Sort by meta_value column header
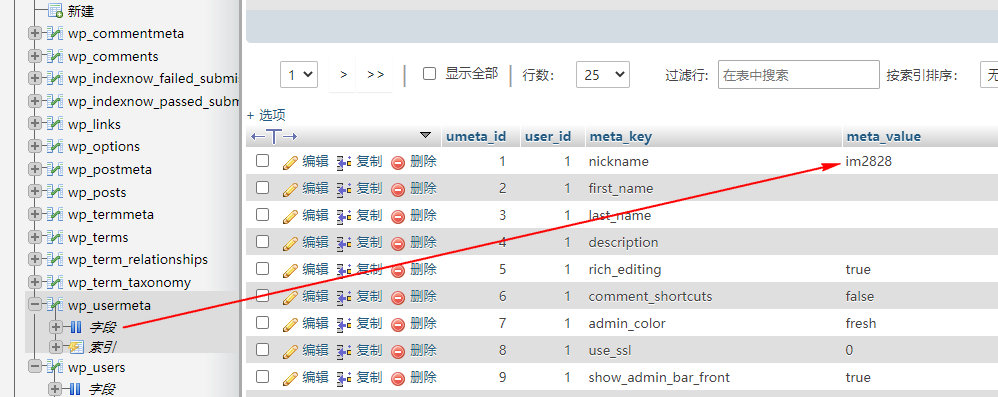Image resolution: width=998 pixels, height=397 pixels. 883,136
